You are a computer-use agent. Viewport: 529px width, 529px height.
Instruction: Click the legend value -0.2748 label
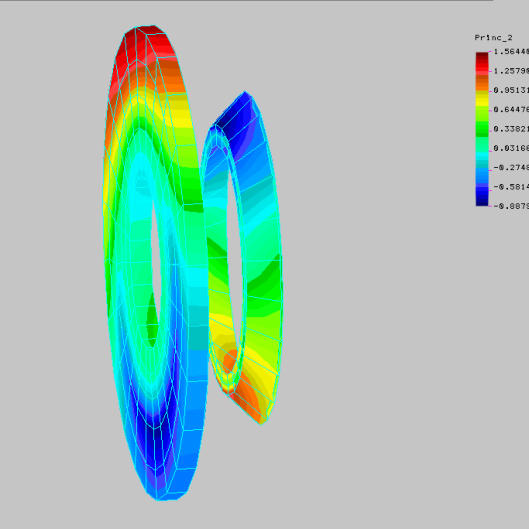coord(511,168)
